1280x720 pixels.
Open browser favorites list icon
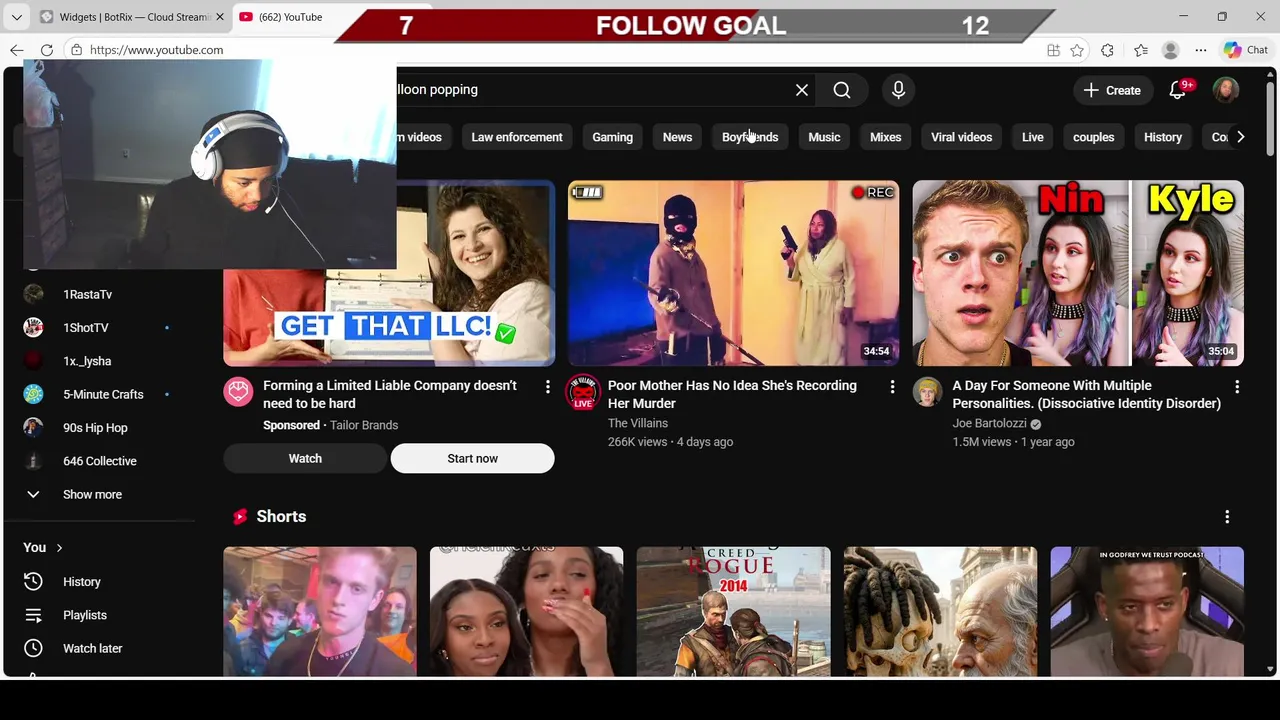pos(1141,50)
